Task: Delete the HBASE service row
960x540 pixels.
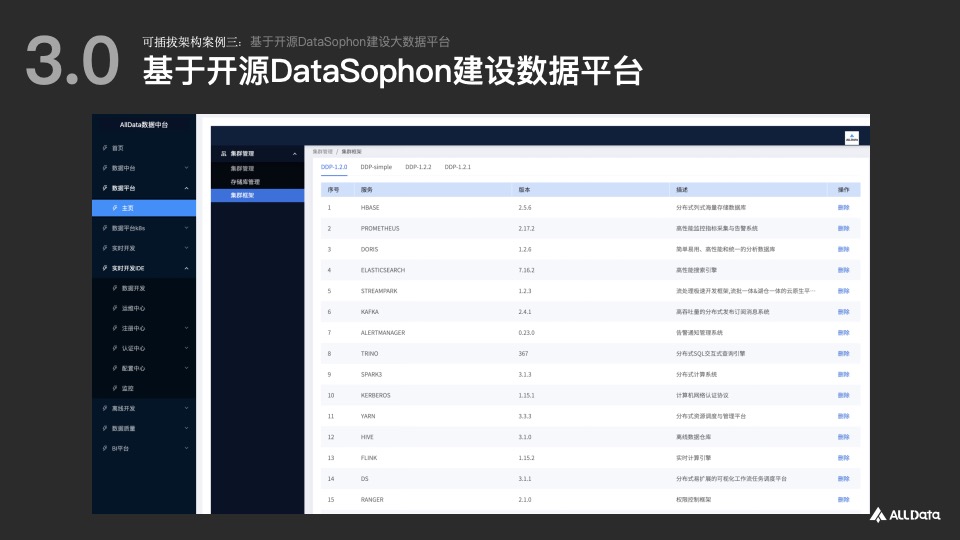Action: pos(843,208)
